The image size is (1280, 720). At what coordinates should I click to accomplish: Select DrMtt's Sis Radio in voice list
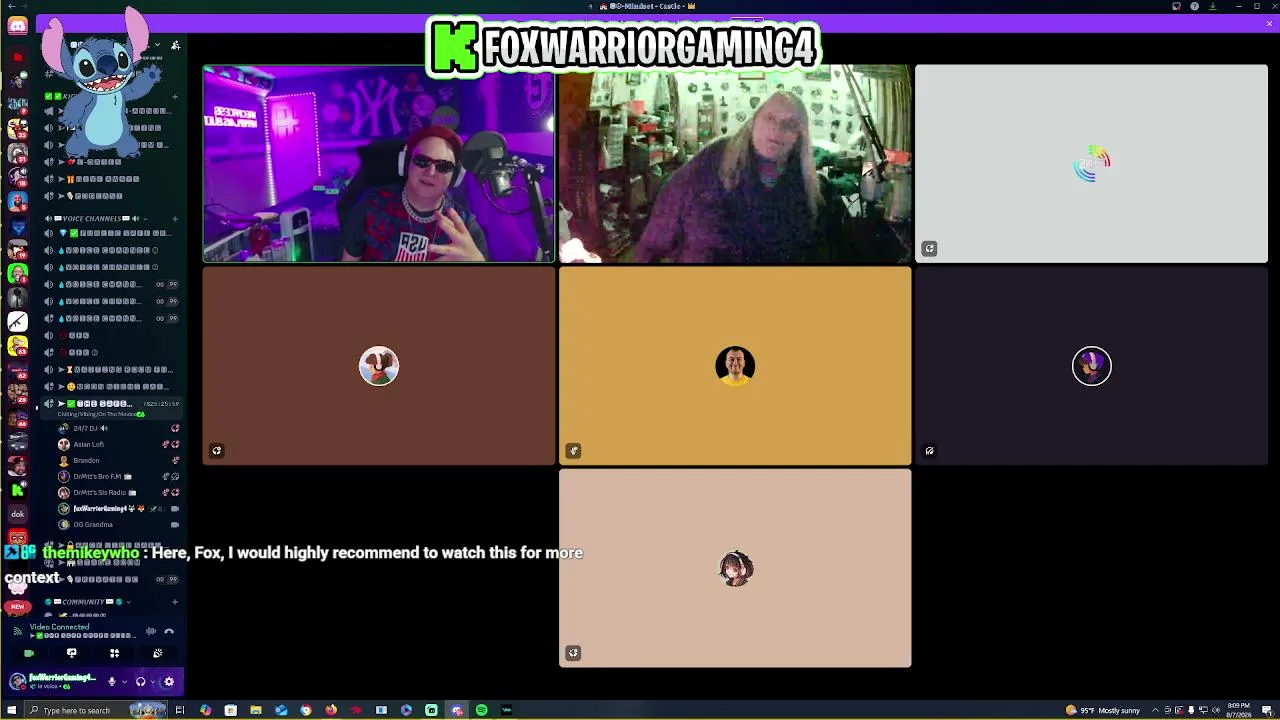[118, 492]
